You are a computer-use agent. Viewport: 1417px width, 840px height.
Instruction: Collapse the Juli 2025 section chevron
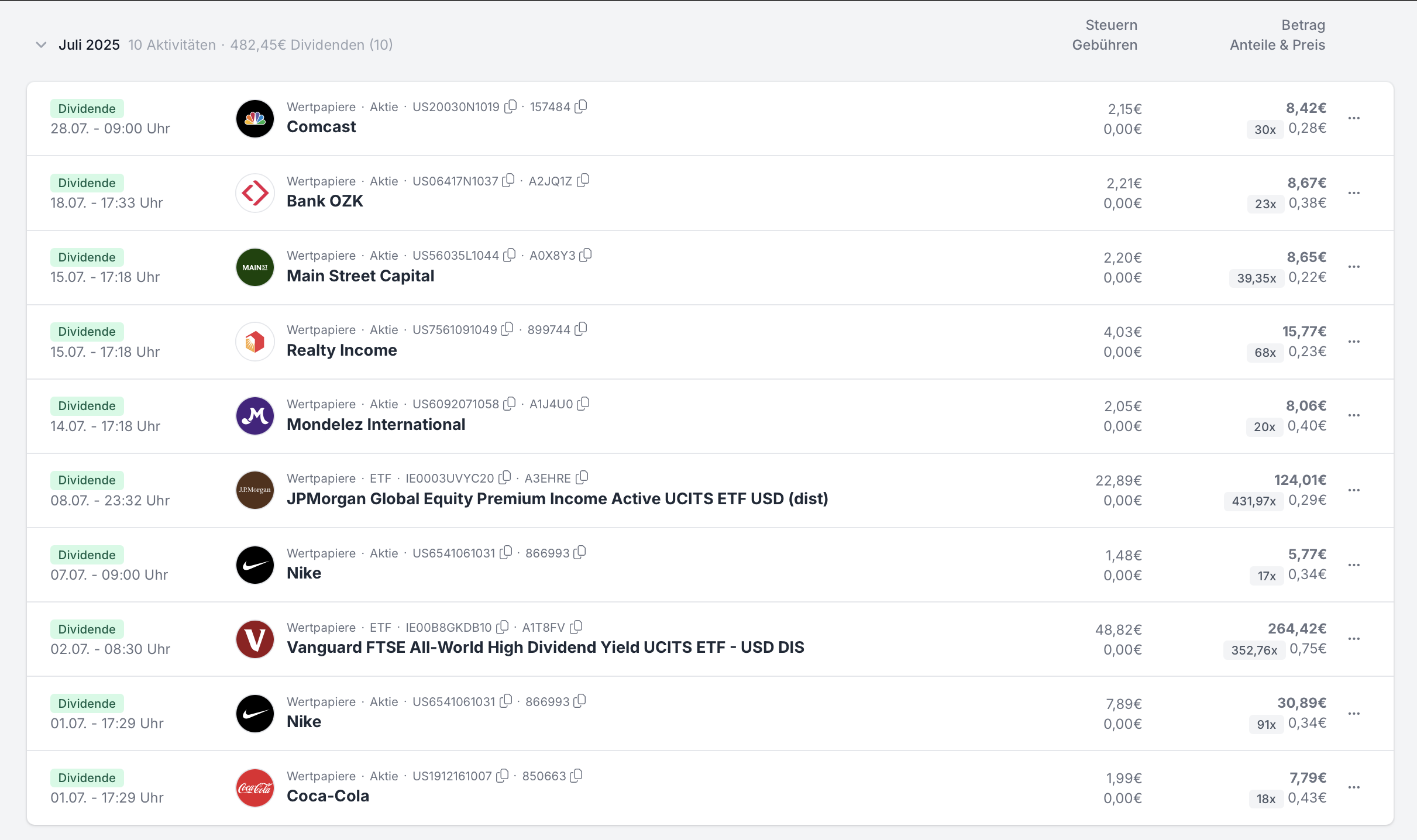(41, 45)
